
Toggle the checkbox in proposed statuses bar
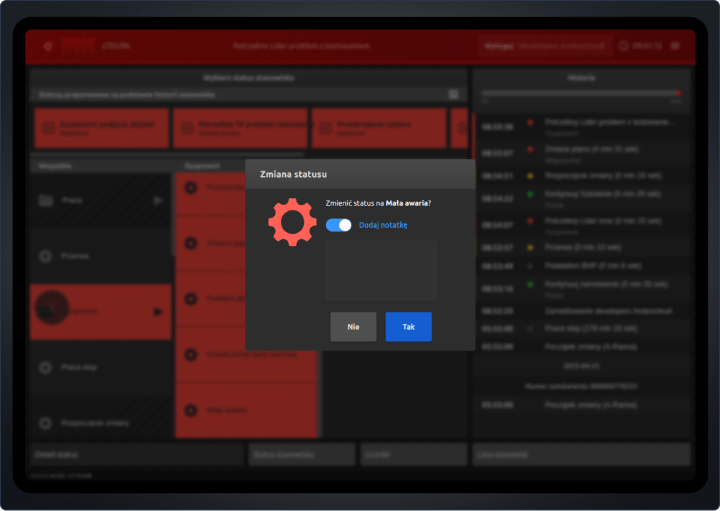click(454, 94)
